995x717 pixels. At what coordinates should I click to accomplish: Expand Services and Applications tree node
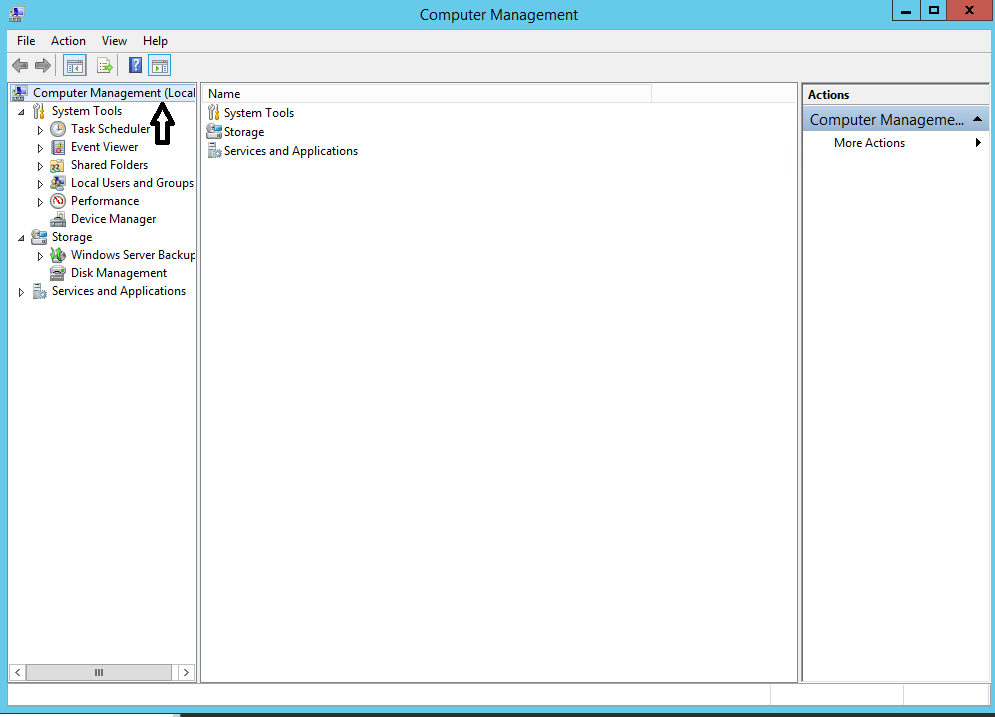[x=21, y=292]
